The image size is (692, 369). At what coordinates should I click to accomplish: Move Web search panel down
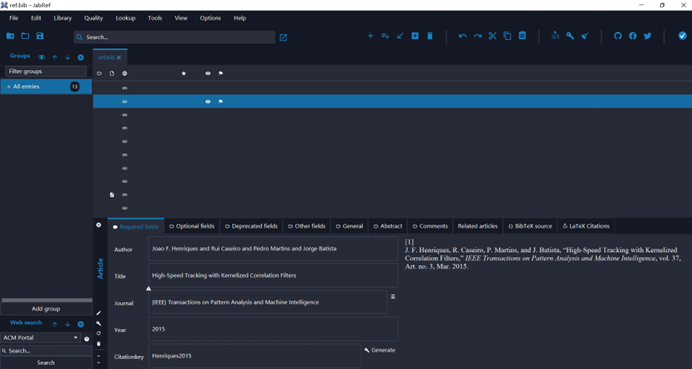click(x=68, y=324)
